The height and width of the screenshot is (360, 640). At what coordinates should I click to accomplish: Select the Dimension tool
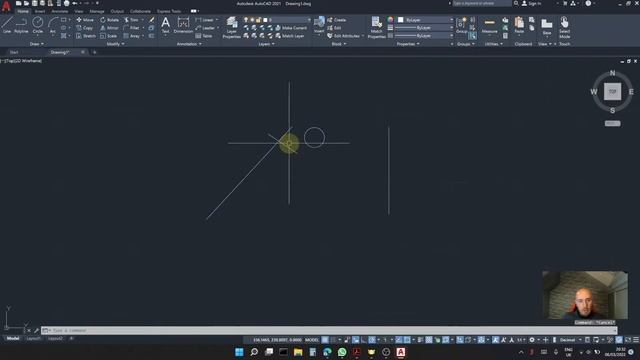pyautogui.click(x=183, y=24)
